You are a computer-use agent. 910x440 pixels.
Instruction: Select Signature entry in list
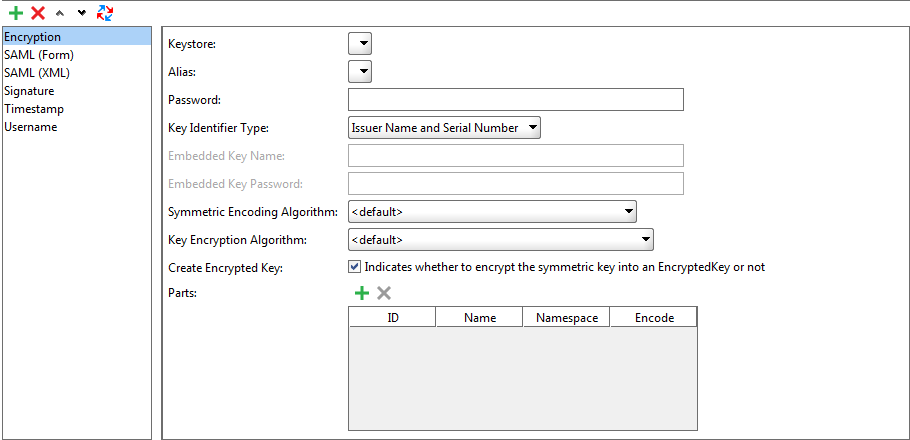point(77,91)
